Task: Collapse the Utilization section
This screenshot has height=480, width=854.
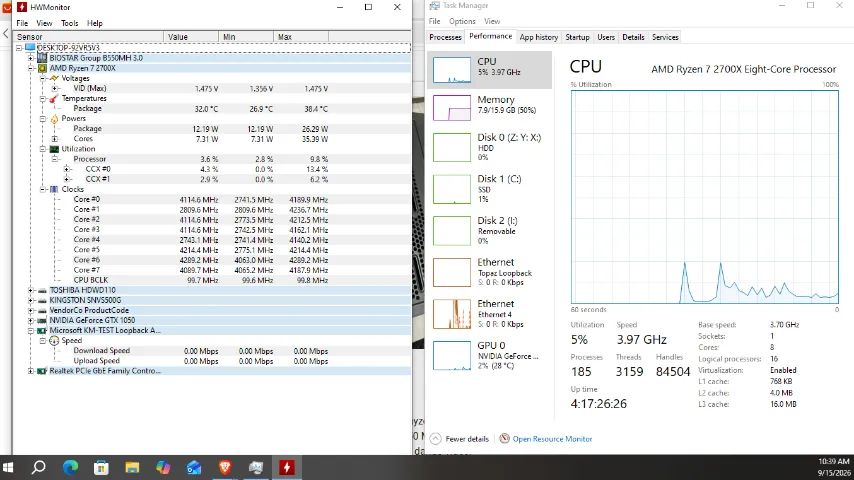Action: [x=43, y=149]
